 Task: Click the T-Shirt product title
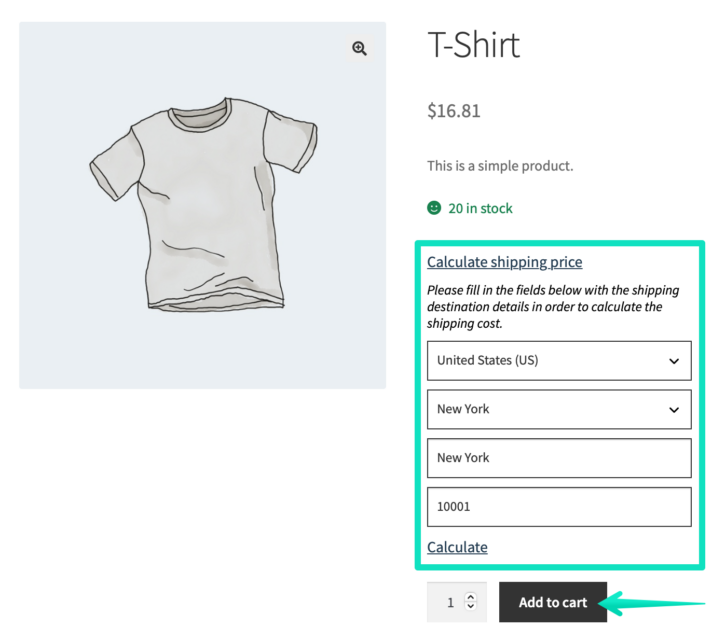(x=473, y=45)
